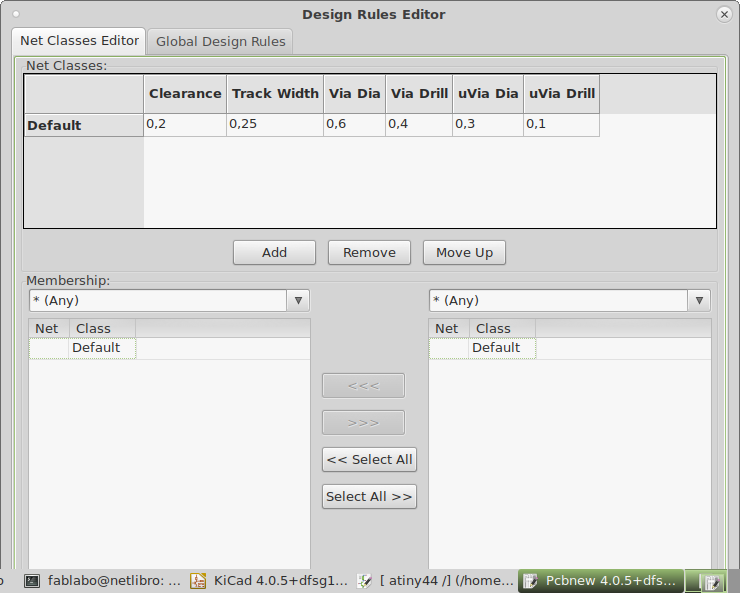Click the Net column header in right list
Image resolution: width=740 pixels, height=593 pixels.
449,328
